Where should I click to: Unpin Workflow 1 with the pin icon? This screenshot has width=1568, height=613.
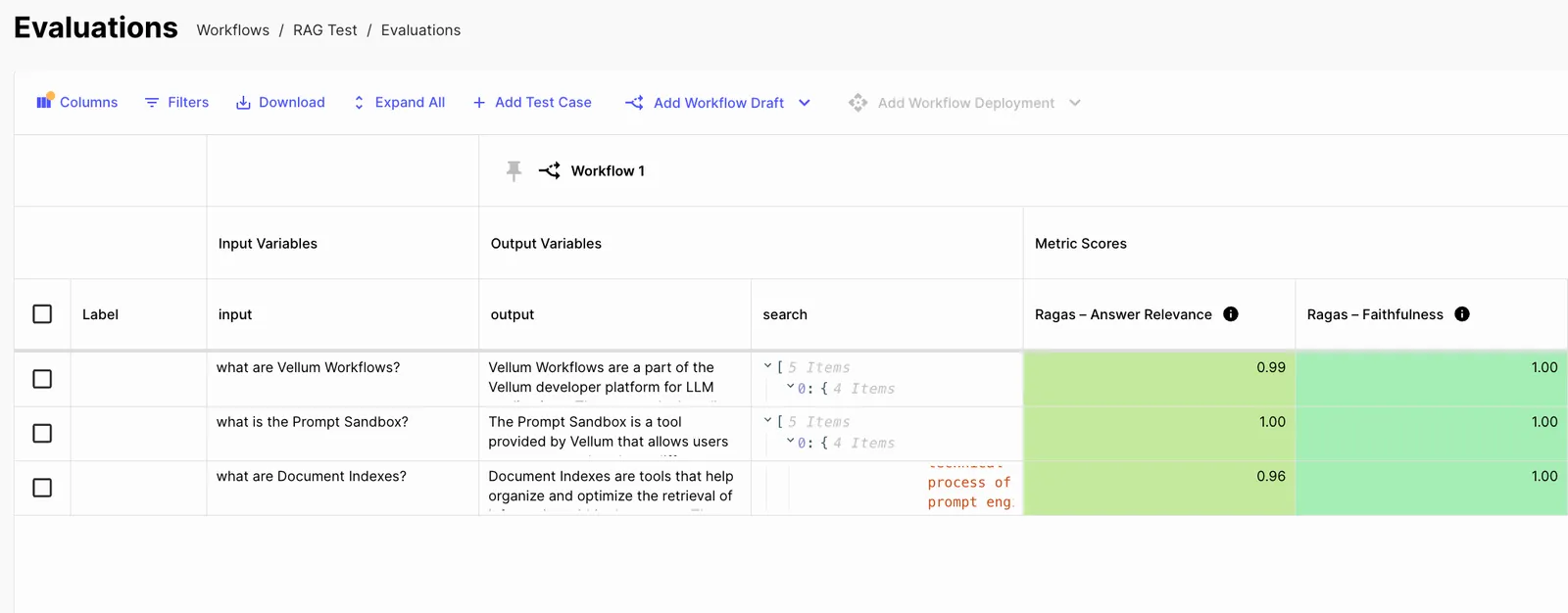514,171
